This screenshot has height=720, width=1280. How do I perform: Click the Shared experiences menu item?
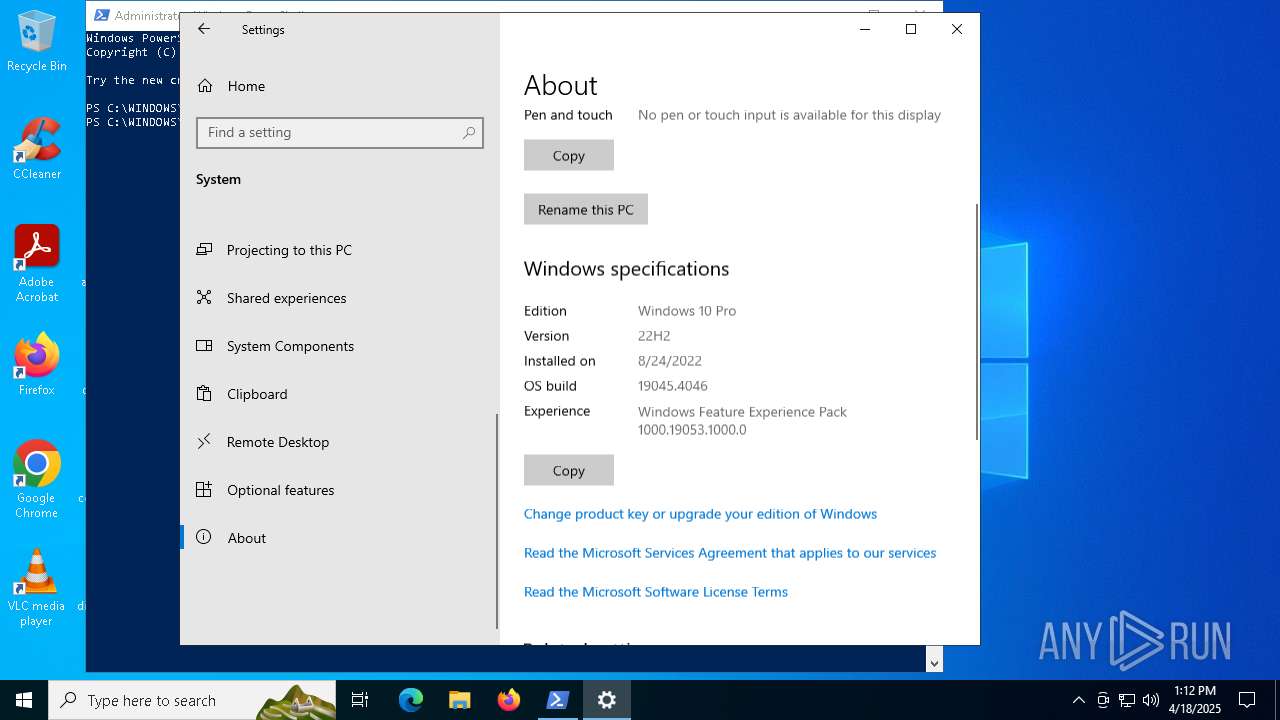pyautogui.click(x=338, y=298)
